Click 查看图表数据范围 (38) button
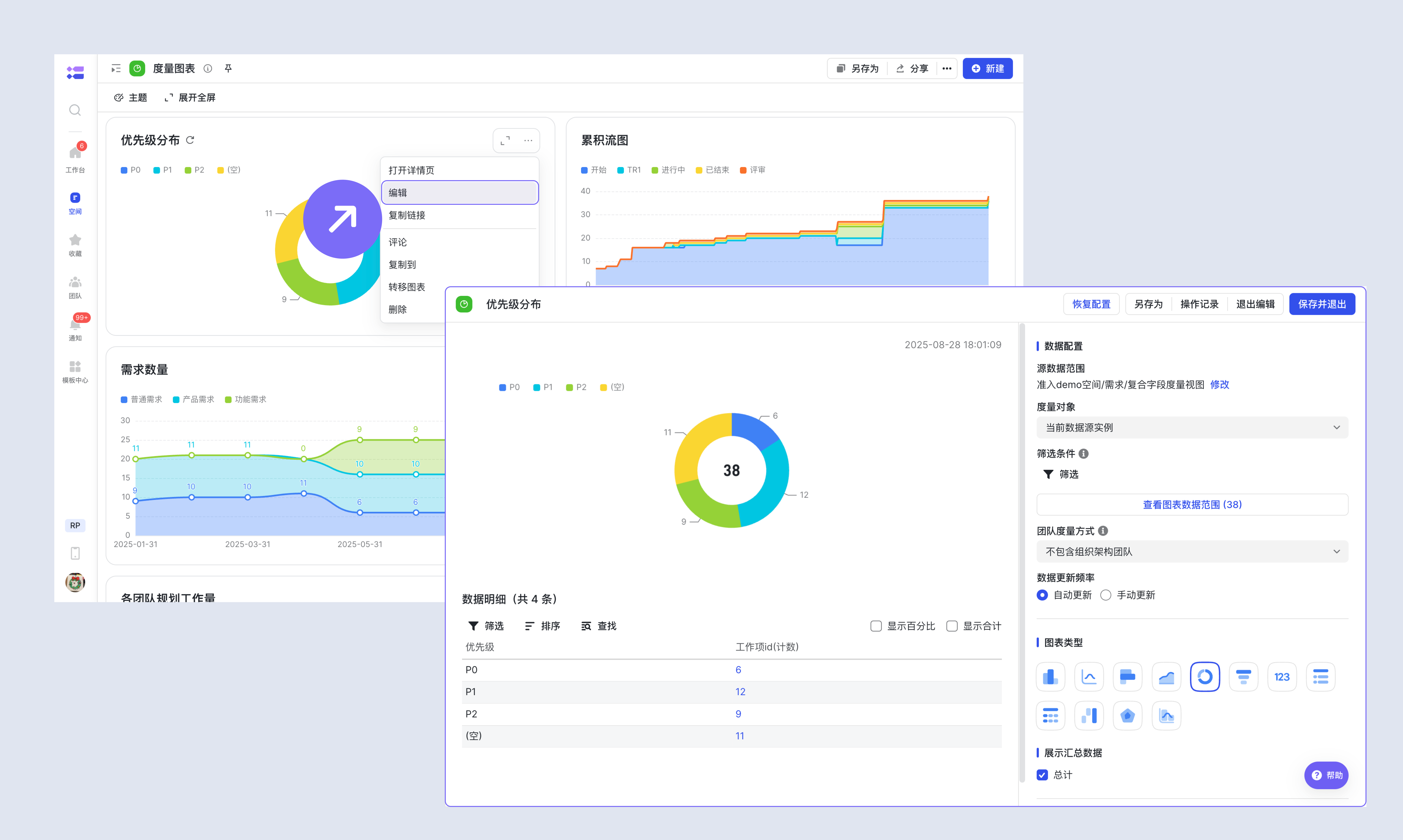This screenshot has height=840, width=1403. coord(1192,504)
